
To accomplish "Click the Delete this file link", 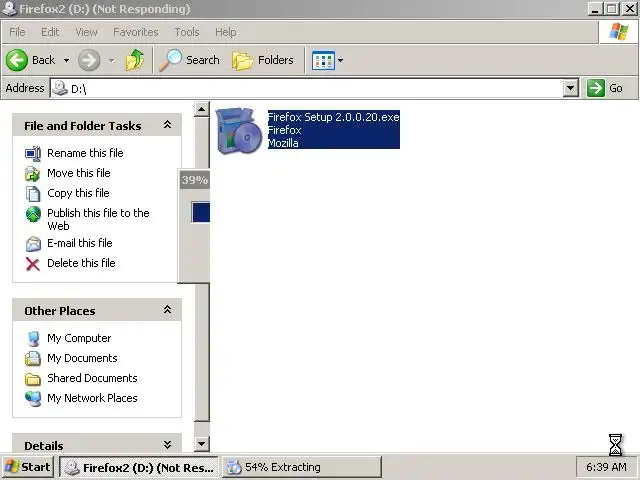I will tap(81, 263).
